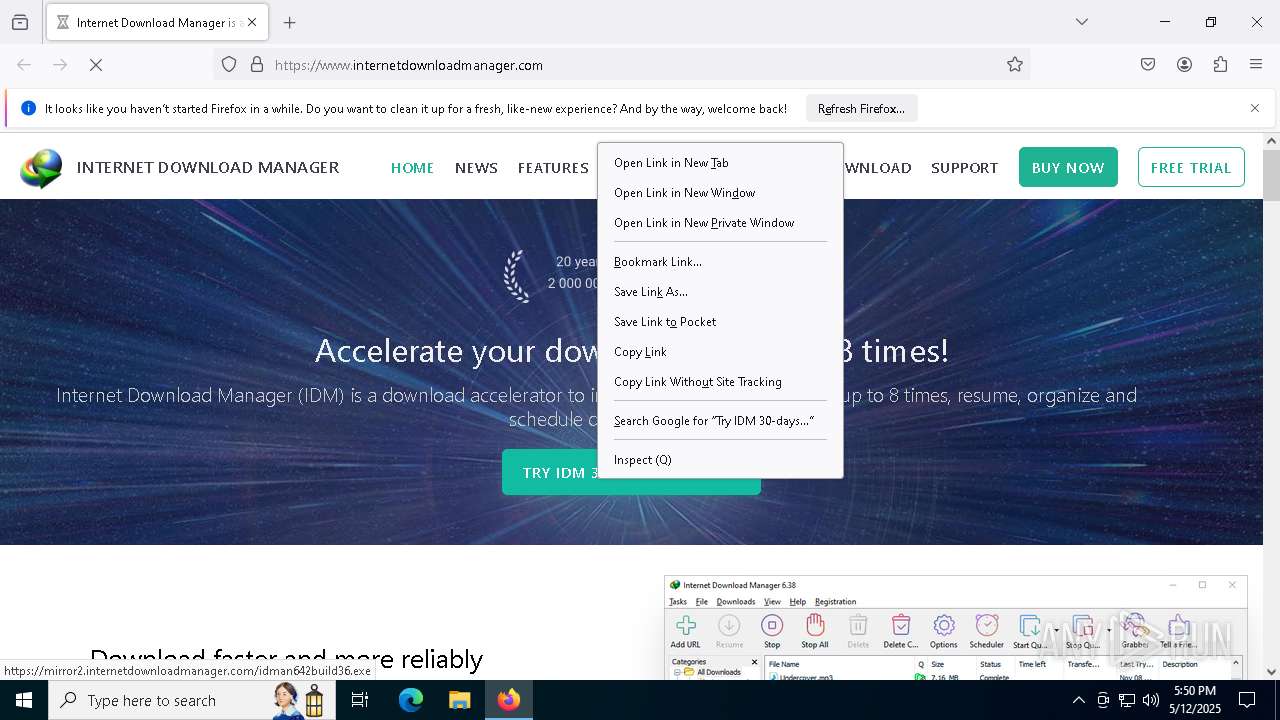Open Microsoft Edge from the taskbar
This screenshot has height=720, width=1280.
(411, 700)
